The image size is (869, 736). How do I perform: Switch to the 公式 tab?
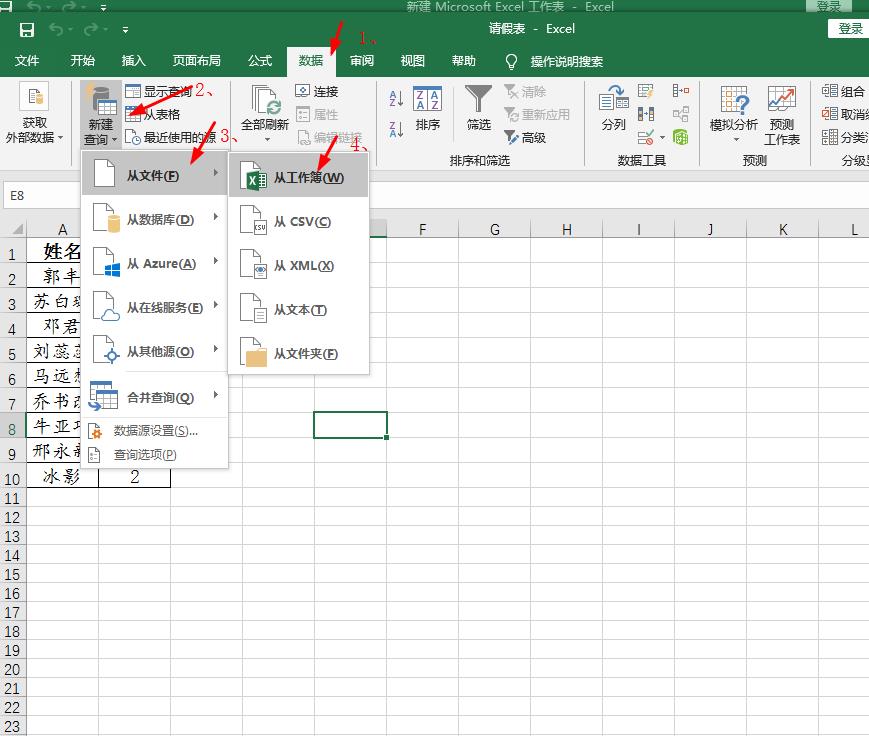pyautogui.click(x=260, y=60)
